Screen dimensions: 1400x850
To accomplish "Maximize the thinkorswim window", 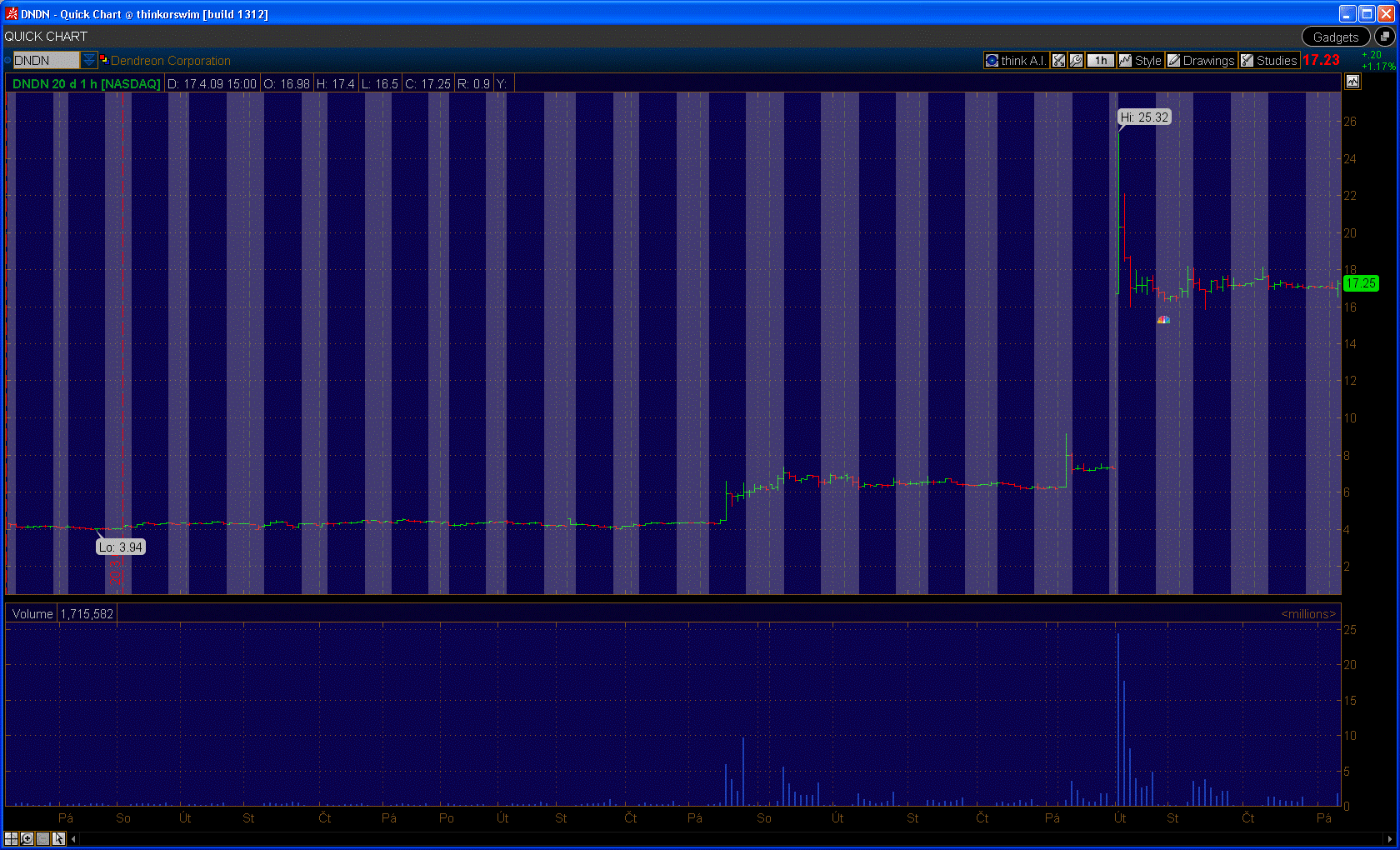I will pos(1367,13).
